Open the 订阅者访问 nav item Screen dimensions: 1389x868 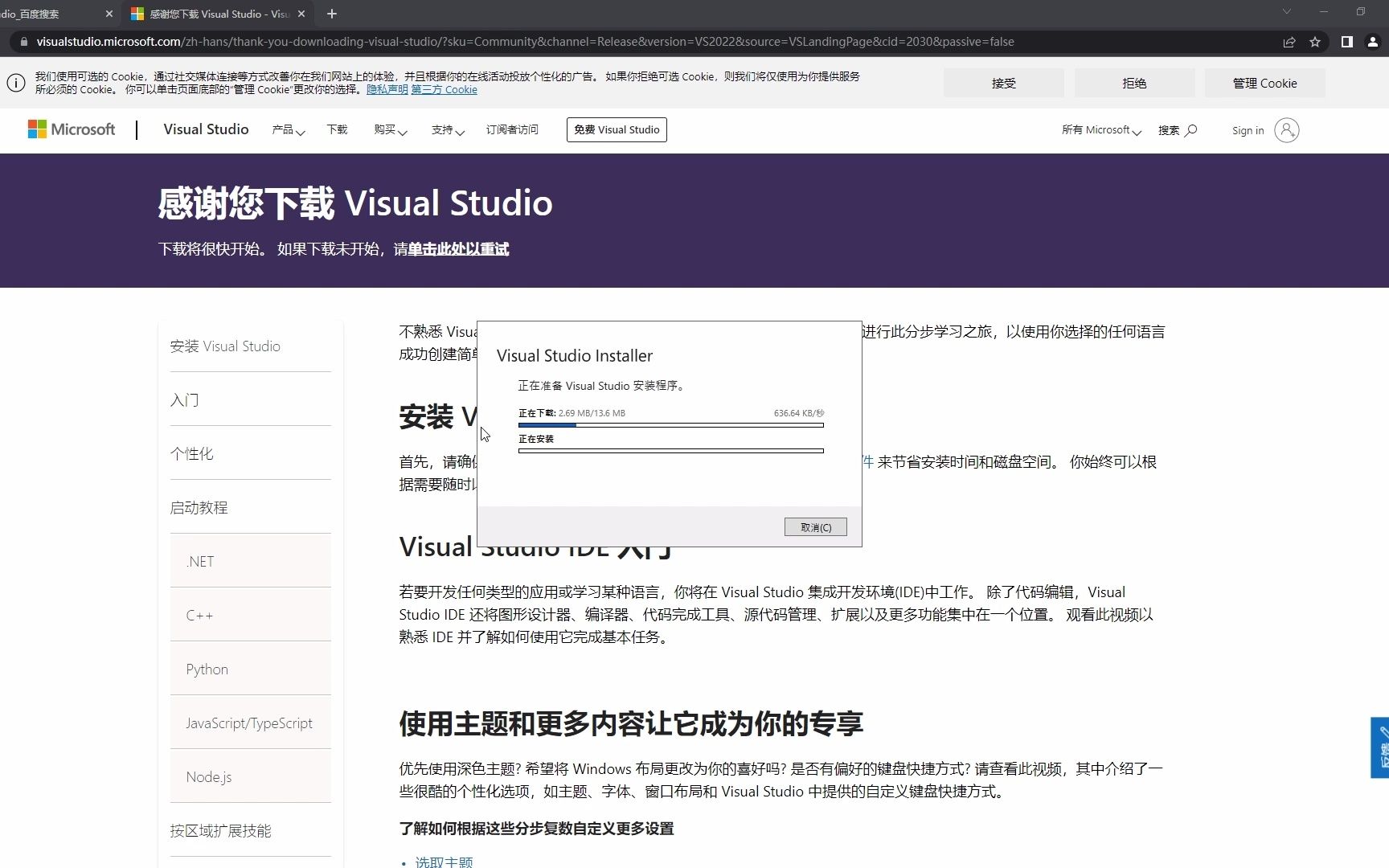[x=512, y=129]
